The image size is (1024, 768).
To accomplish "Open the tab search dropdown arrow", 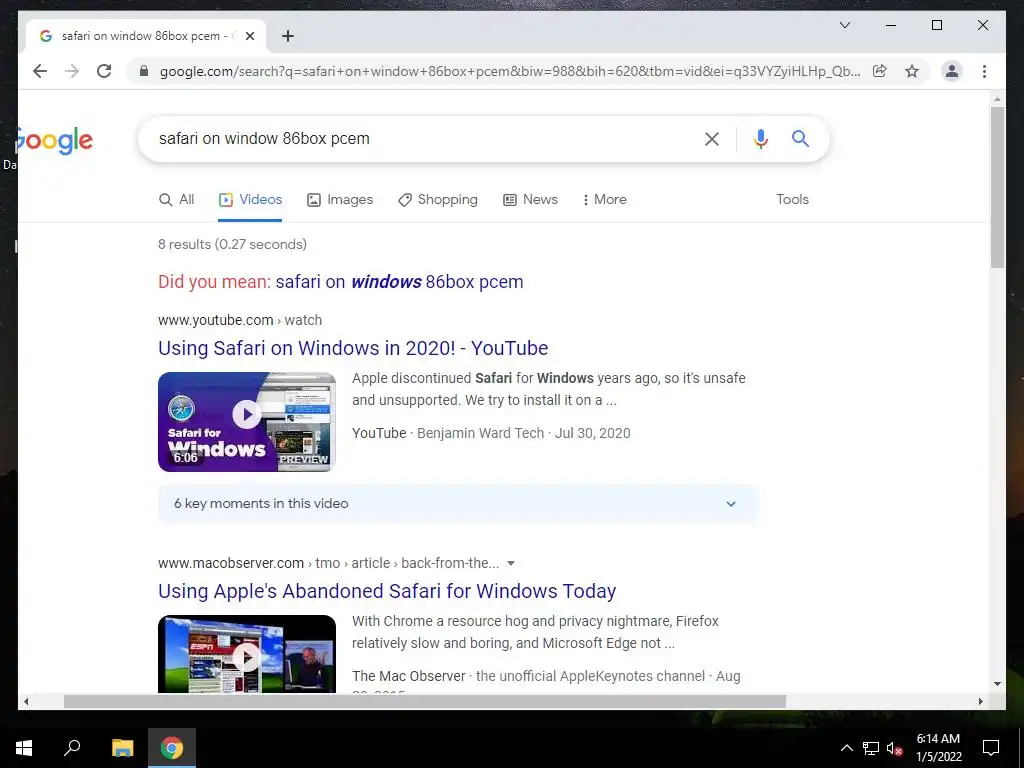I will 844,25.
